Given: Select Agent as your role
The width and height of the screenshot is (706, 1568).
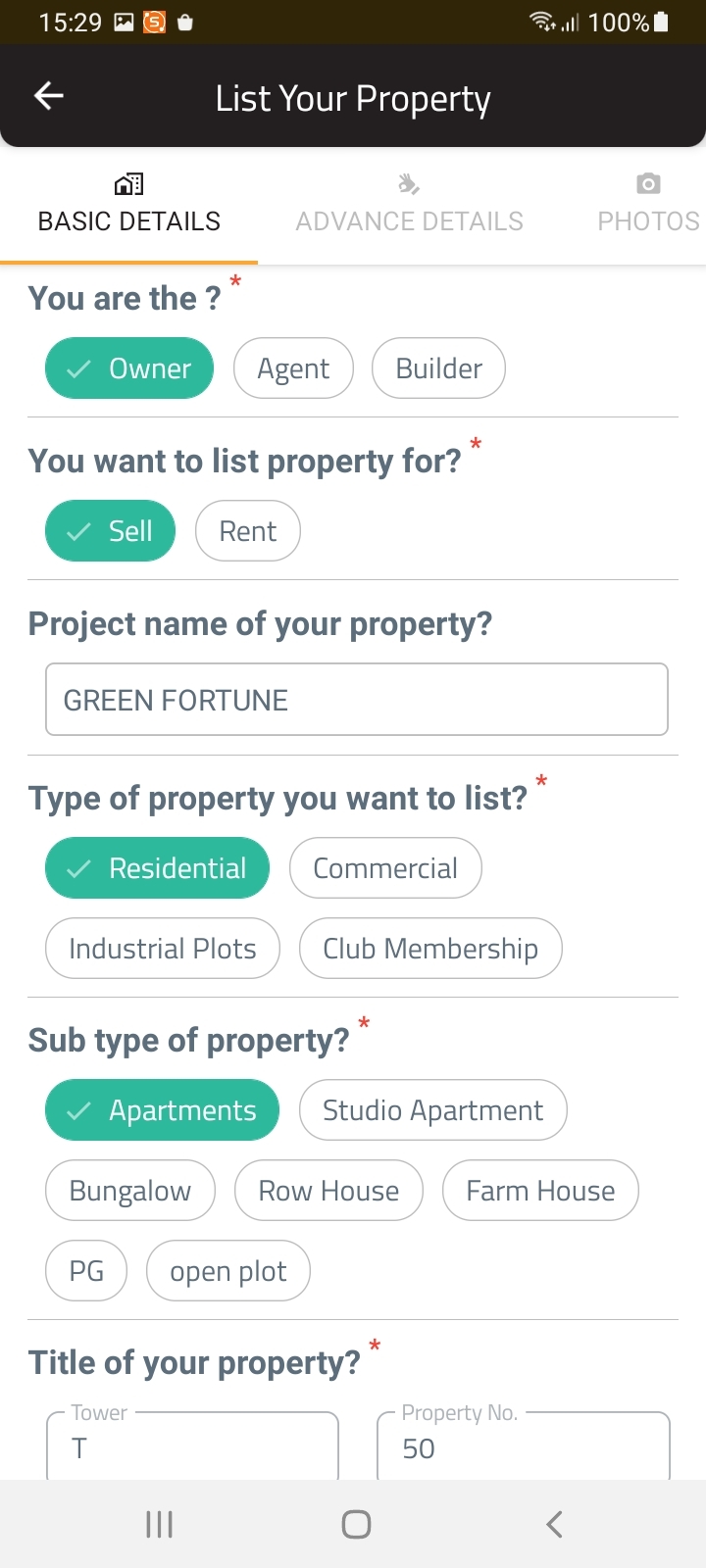Looking at the screenshot, I should point(293,368).
